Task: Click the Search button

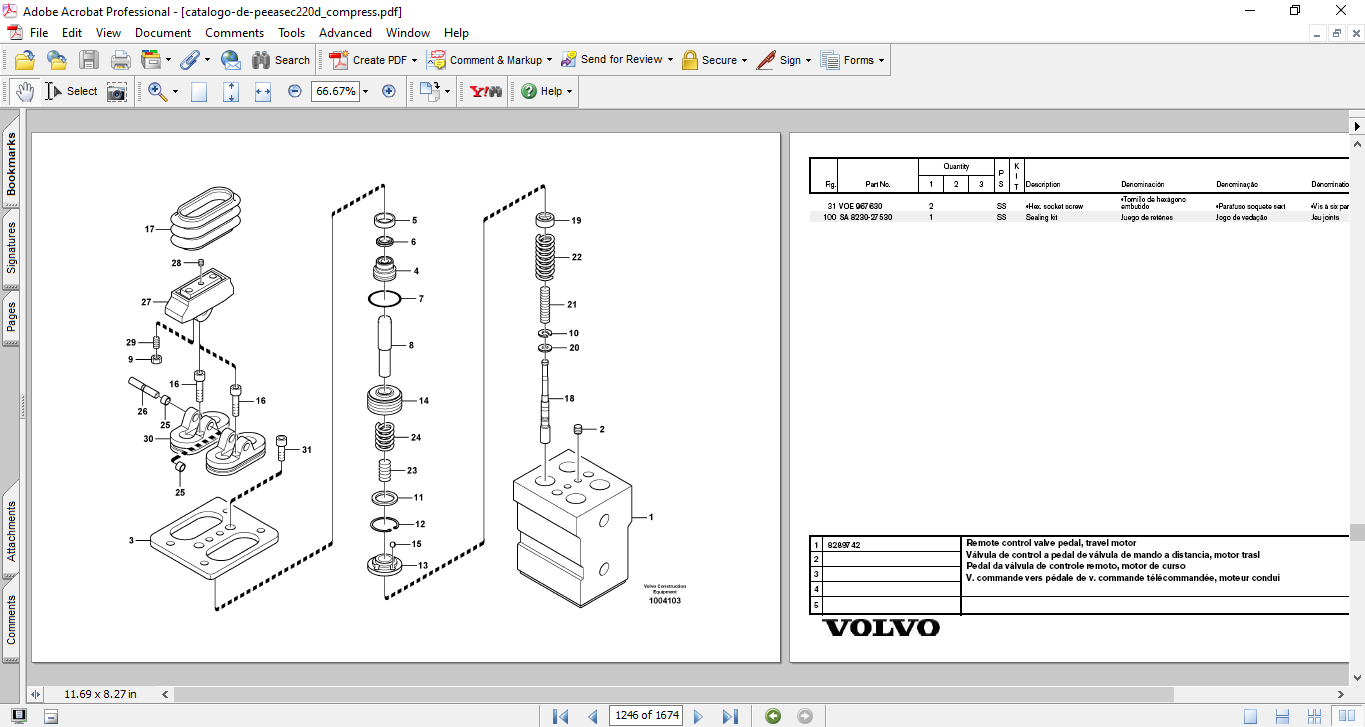Action: coord(281,60)
